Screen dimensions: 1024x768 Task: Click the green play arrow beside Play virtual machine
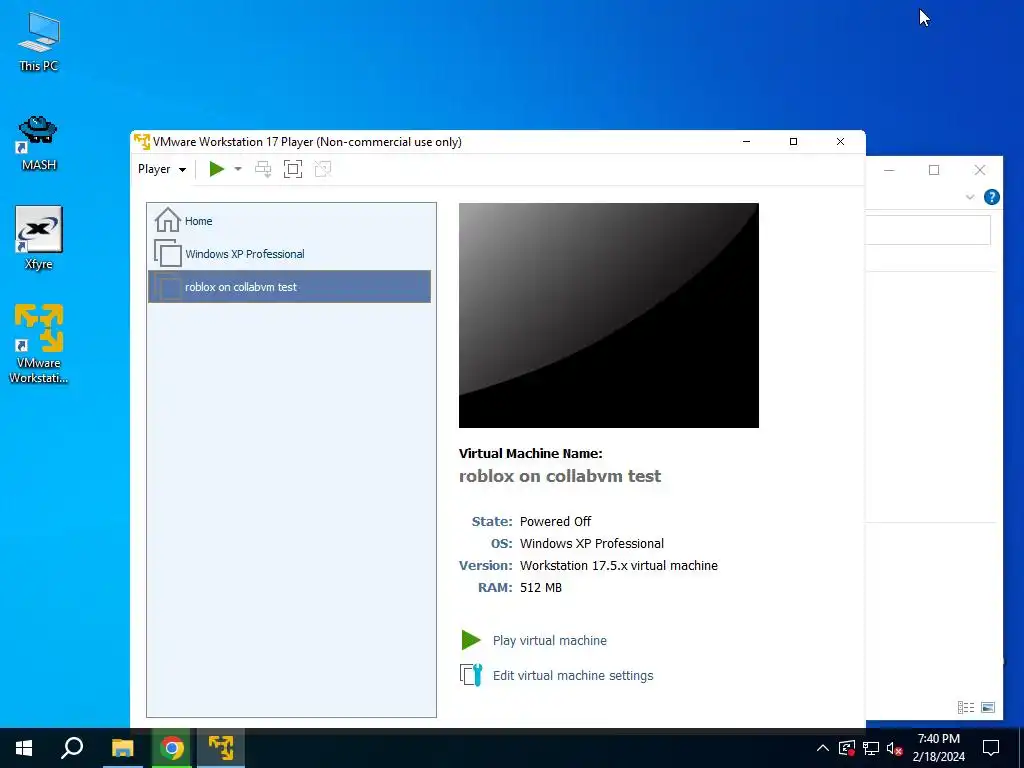click(471, 640)
